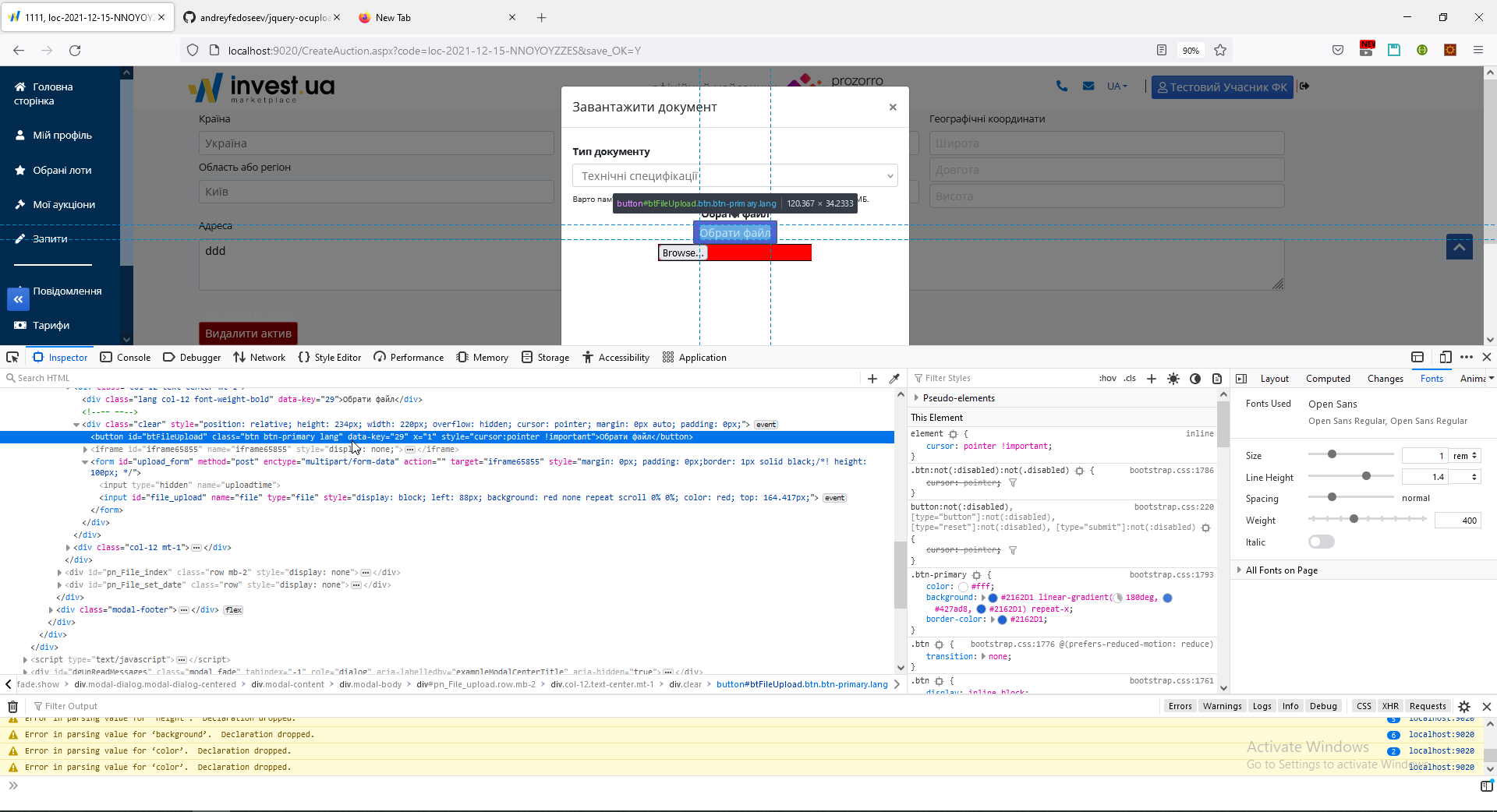Open the Network tab
The image size is (1497, 812).
[260, 357]
